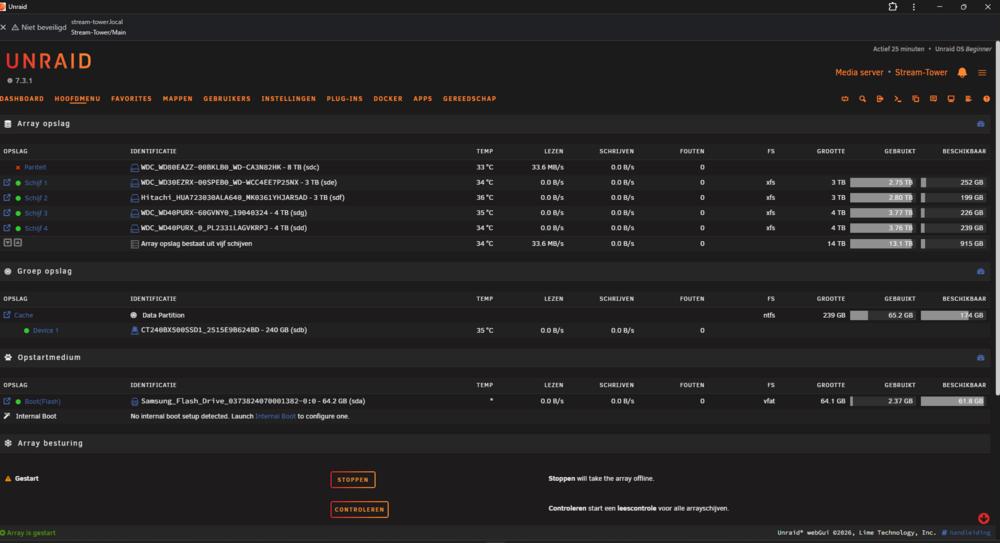Screen dimensions: 1000x543
Task: Click the disk icon before WDC_WD80EAZZ parity drive
Action: [x=135, y=168]
